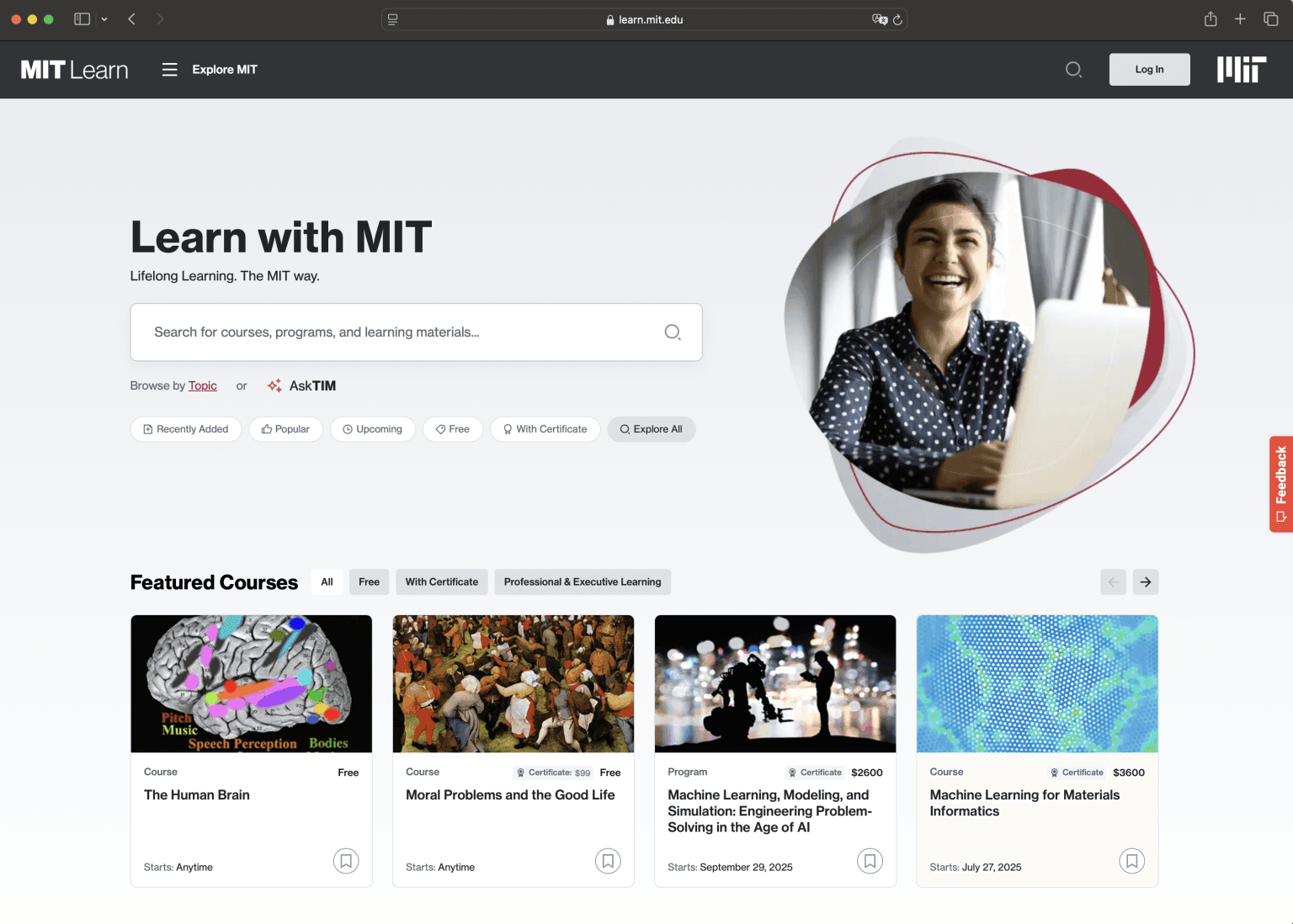1293x924 pixels.
Task: Click the AskTIM sparkle assistant
Action: (301, 385)
